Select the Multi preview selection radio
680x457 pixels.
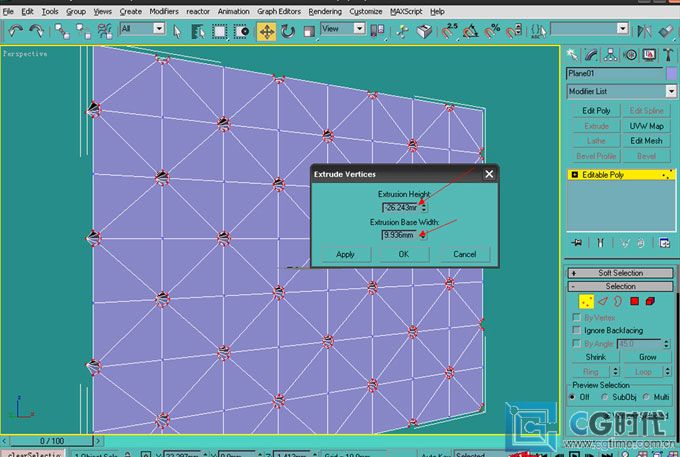coord(646,397)
